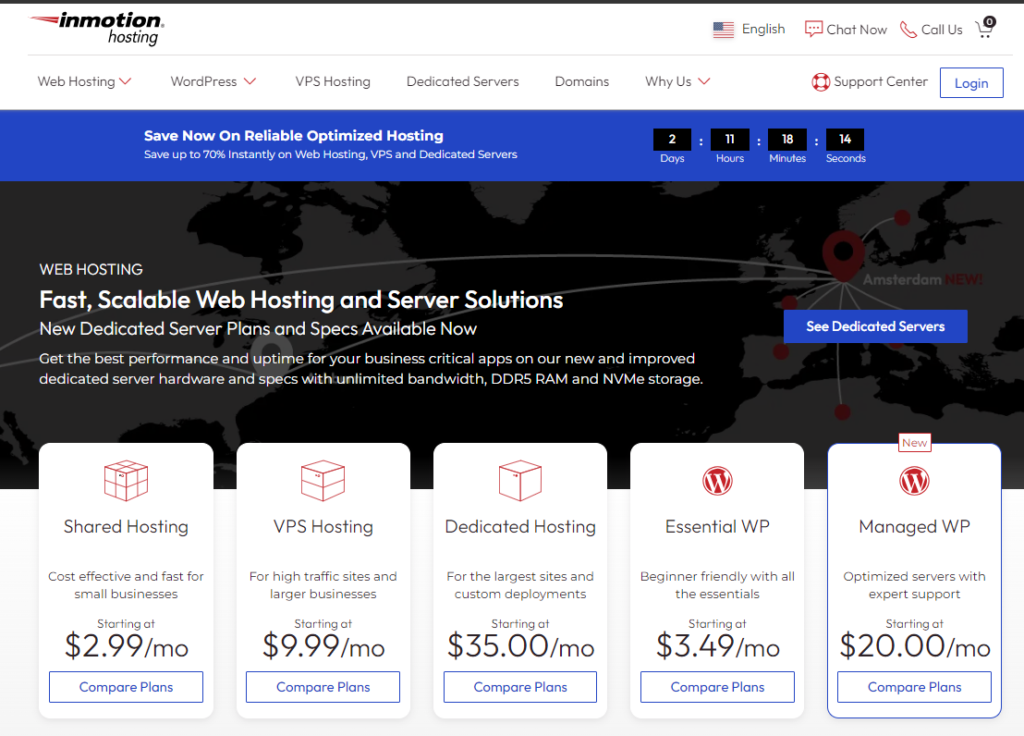Image resolution: width=1024 pixels, height=736 pixels.
Task: Open the Domains menu item
Action: pyautogui.click(x=582, y=82)
